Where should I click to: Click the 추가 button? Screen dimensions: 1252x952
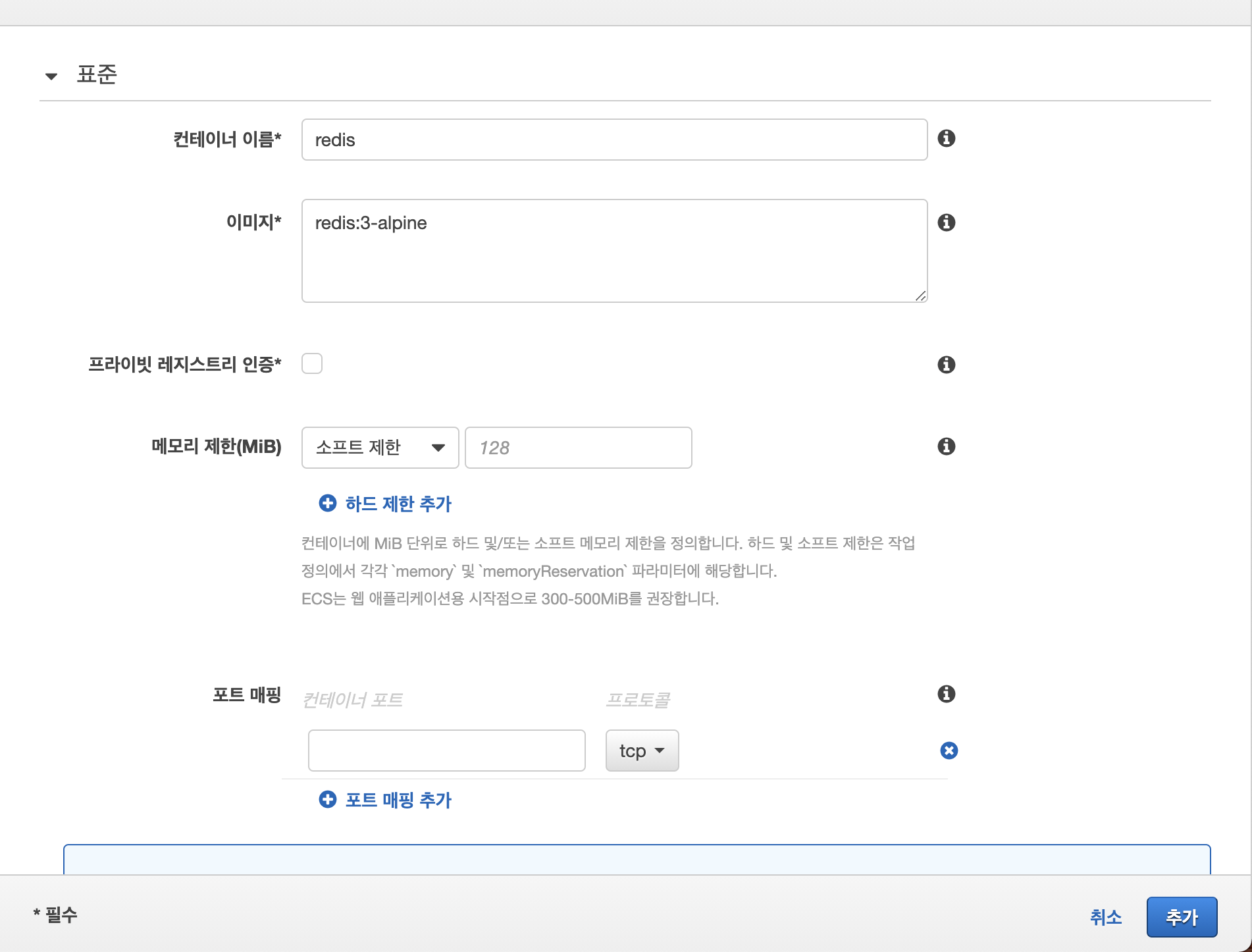point(1182,917)
